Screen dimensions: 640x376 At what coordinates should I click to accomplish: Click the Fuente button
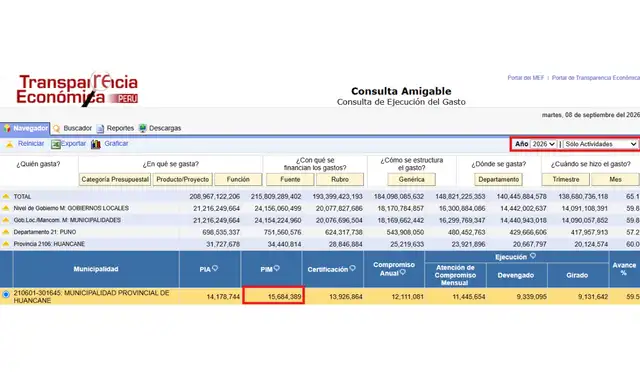pyautogui.click(x=290, y=180)
